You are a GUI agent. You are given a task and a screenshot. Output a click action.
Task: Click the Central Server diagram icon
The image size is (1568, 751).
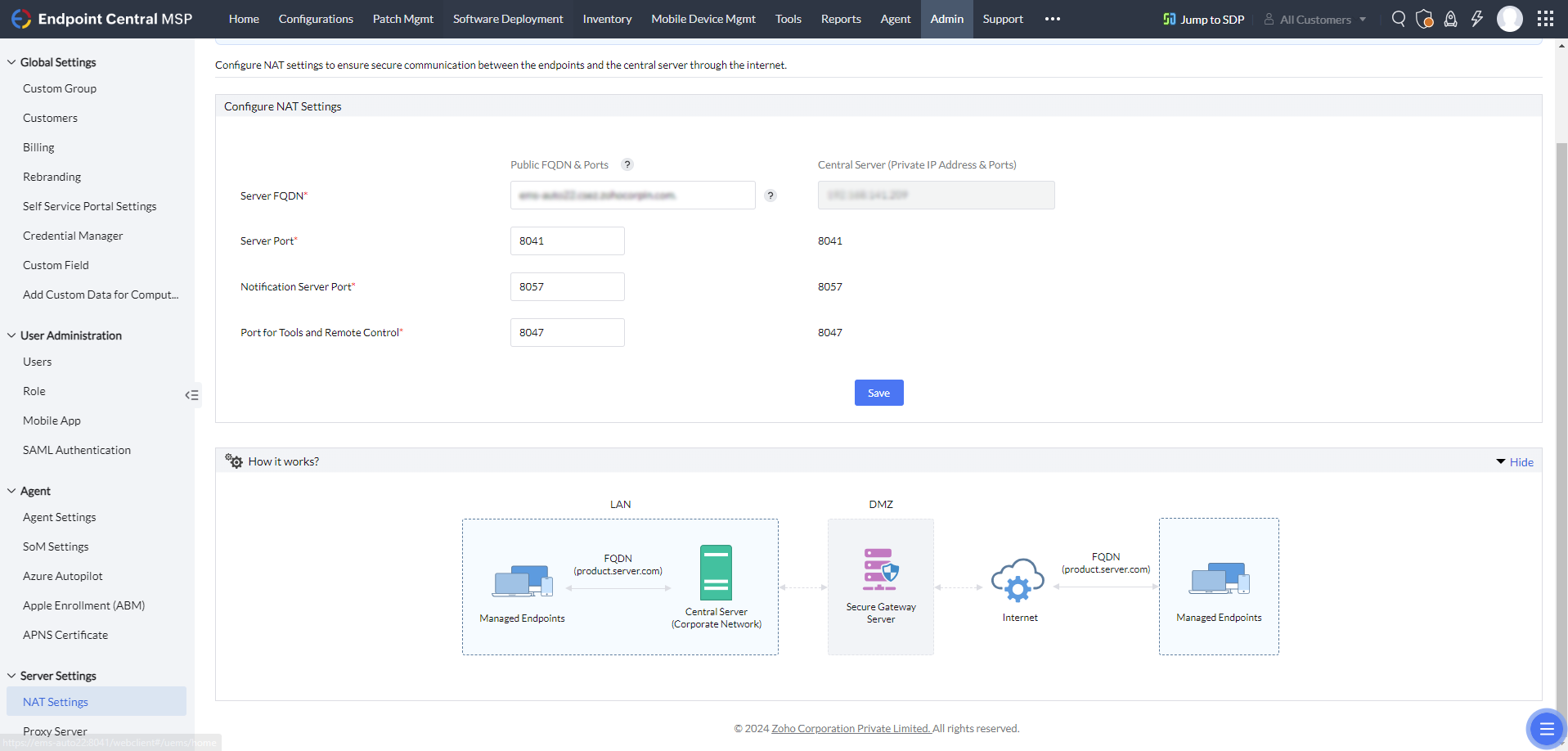[x=716, y=573]
